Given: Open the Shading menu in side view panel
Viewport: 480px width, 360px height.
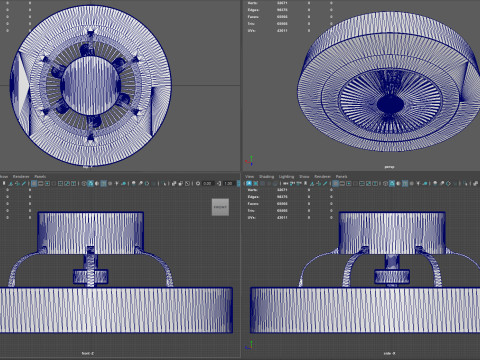Looking at the screenshot, I should (266, 177).
